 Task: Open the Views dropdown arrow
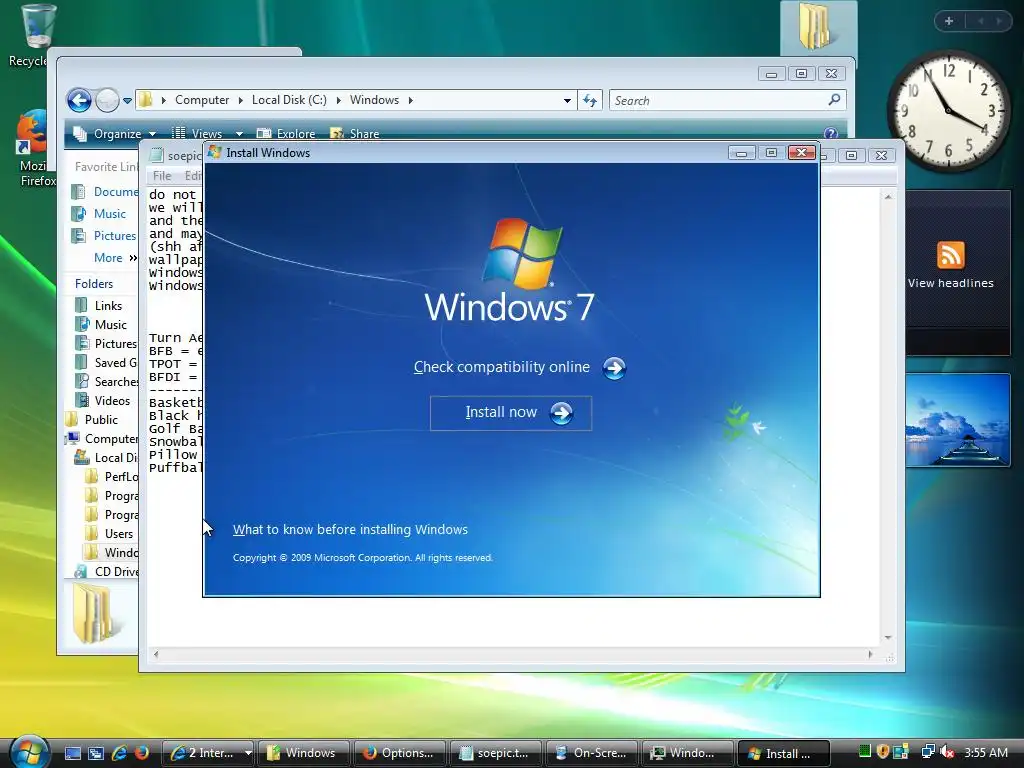click(239, 134)
